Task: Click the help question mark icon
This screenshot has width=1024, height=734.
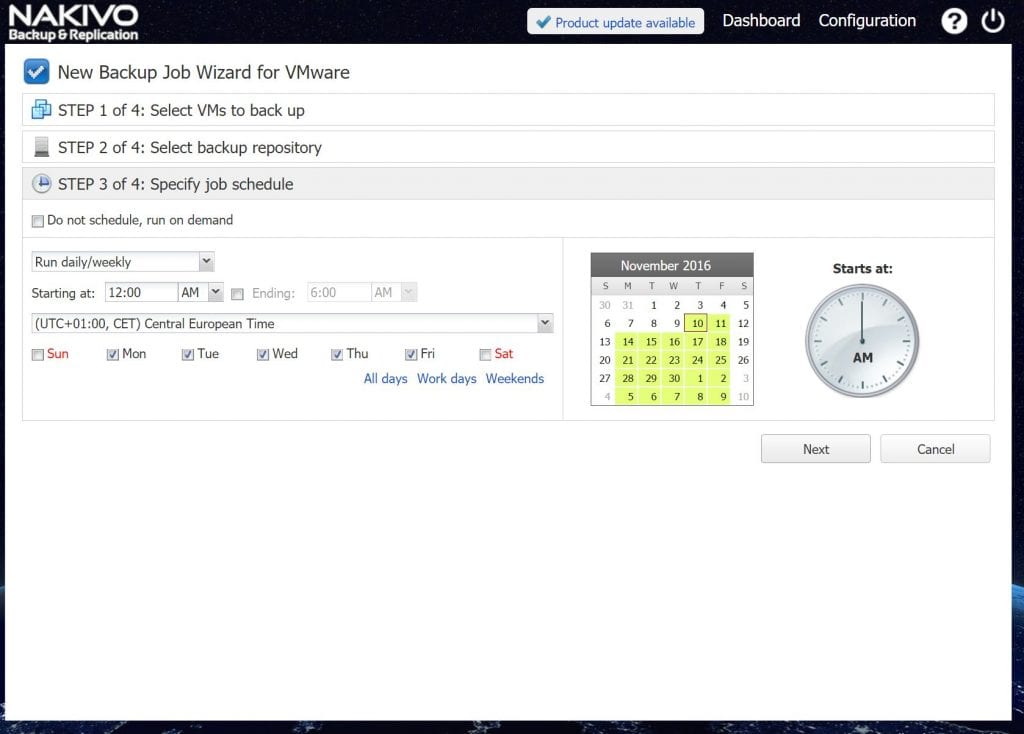Action: [x=954, y=21]
